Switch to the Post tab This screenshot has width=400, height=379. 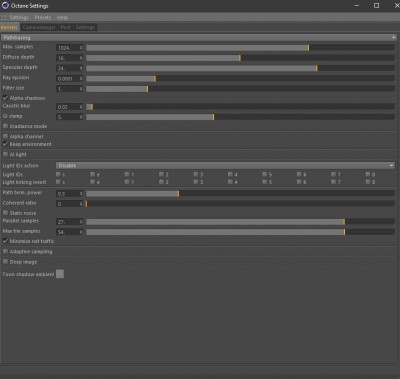tap(66, 27)
